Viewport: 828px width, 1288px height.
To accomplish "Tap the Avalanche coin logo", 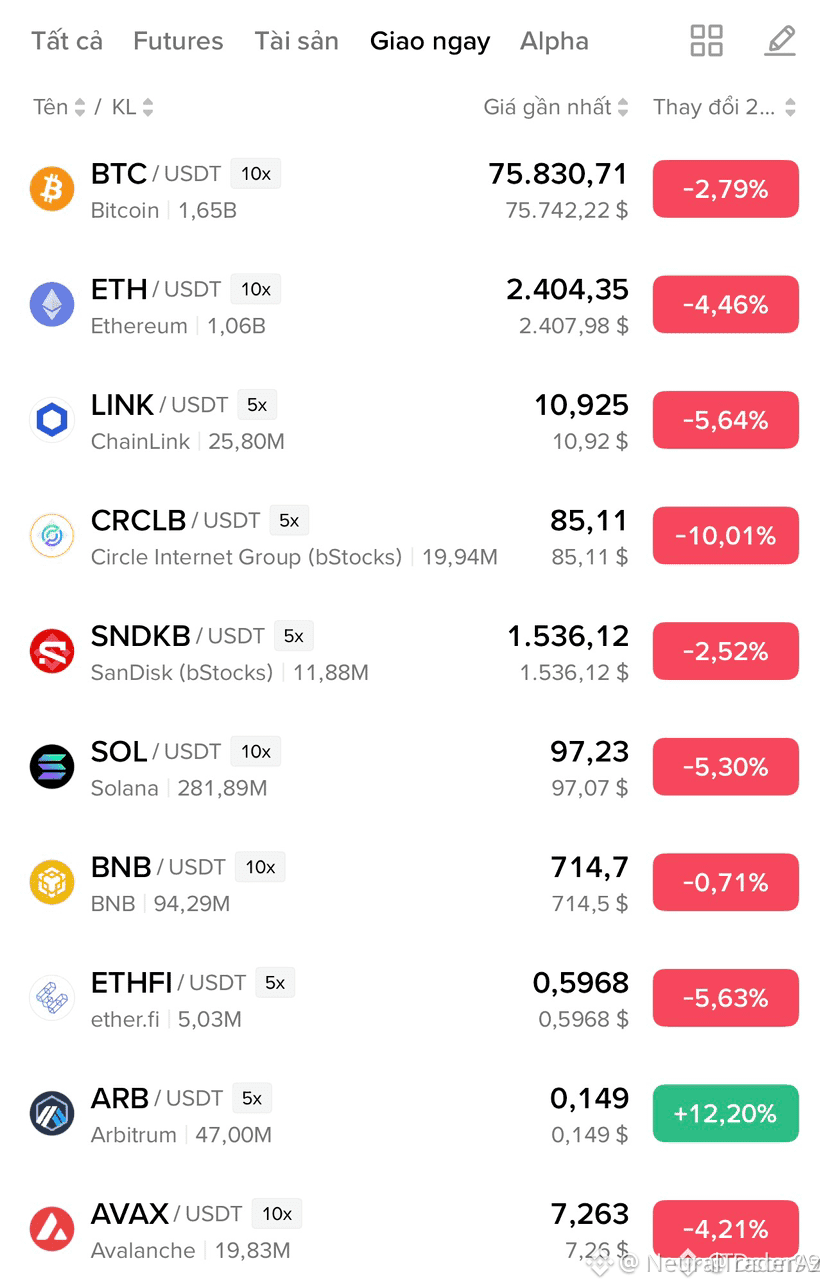I will pyautogui.click(x=52, y=1229).
